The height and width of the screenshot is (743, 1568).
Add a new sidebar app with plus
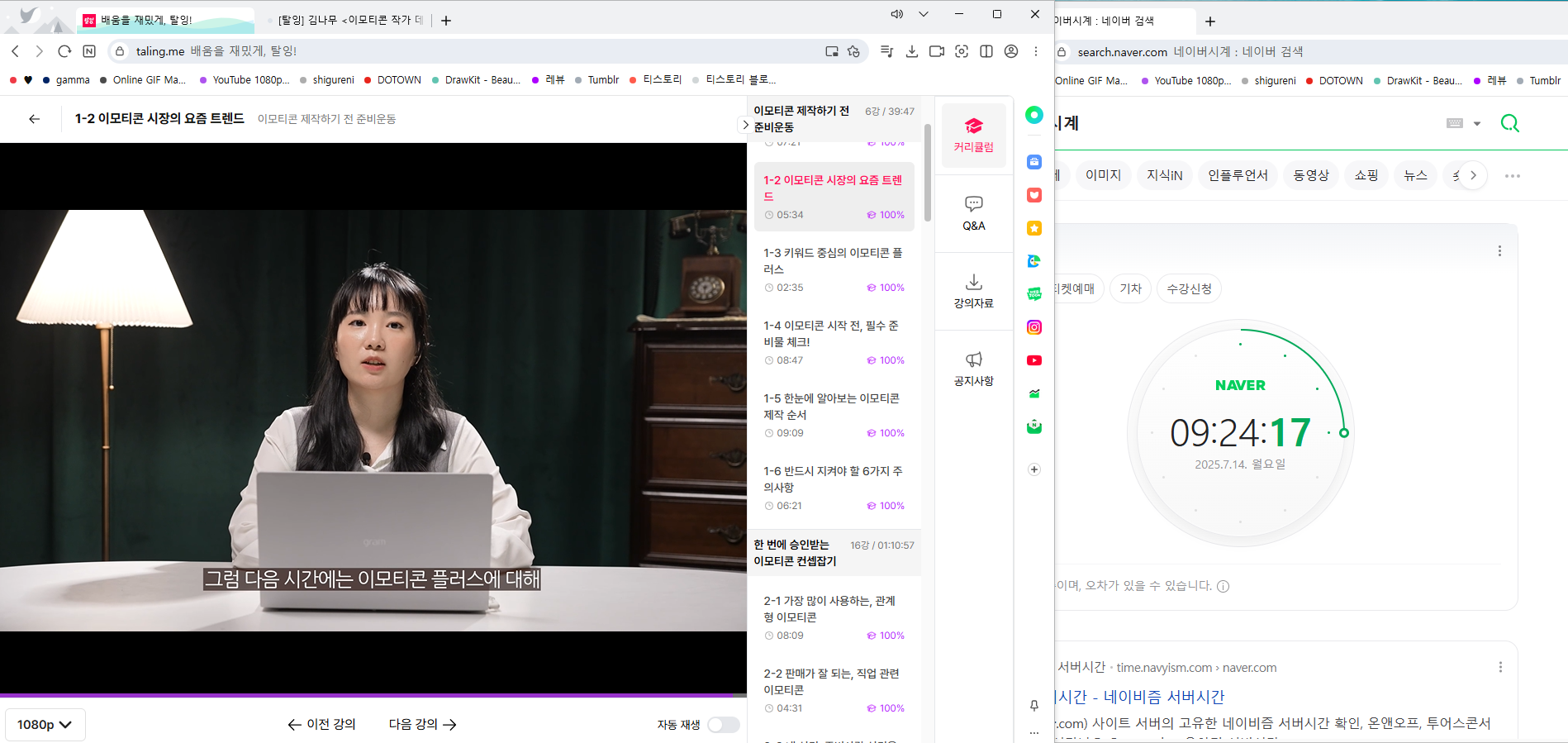coord(1034,469)
